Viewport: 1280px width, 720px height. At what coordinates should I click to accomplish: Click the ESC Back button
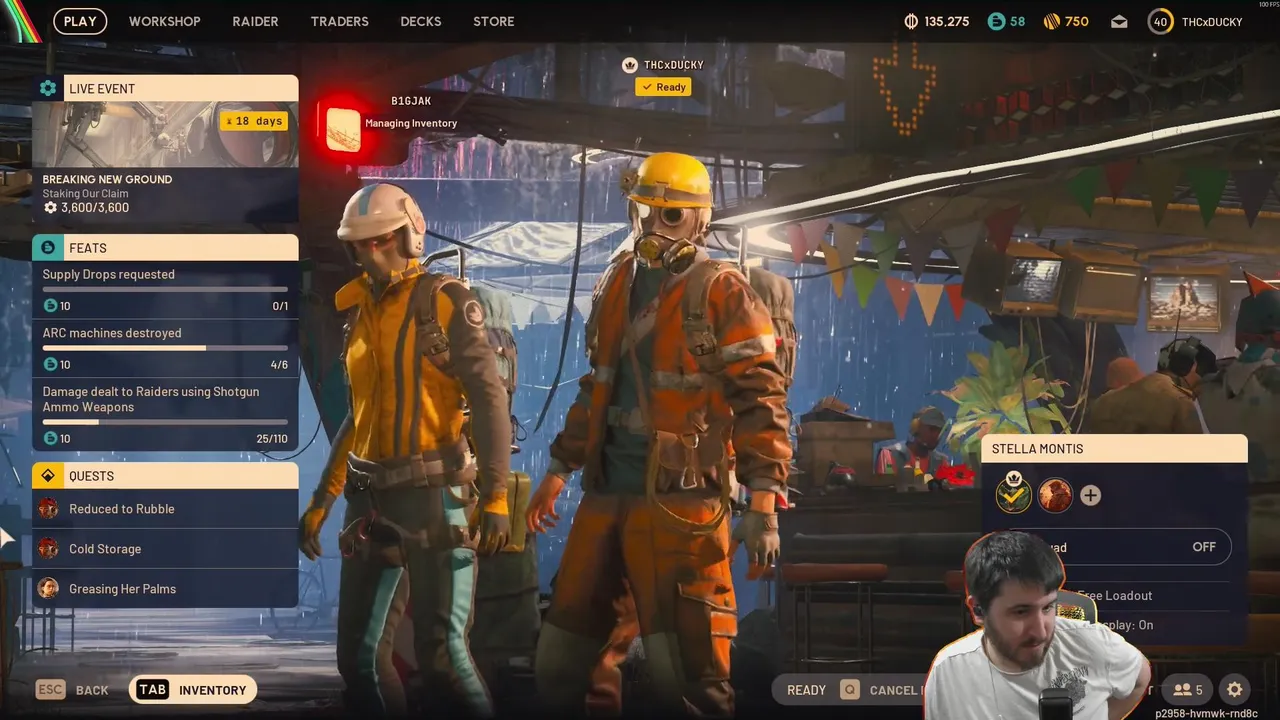(72, 690)
